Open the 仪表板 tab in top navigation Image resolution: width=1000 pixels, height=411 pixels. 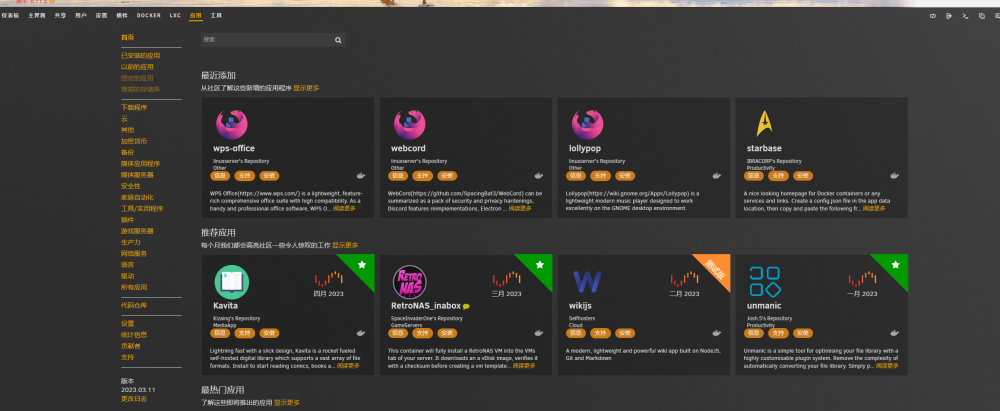10,15
